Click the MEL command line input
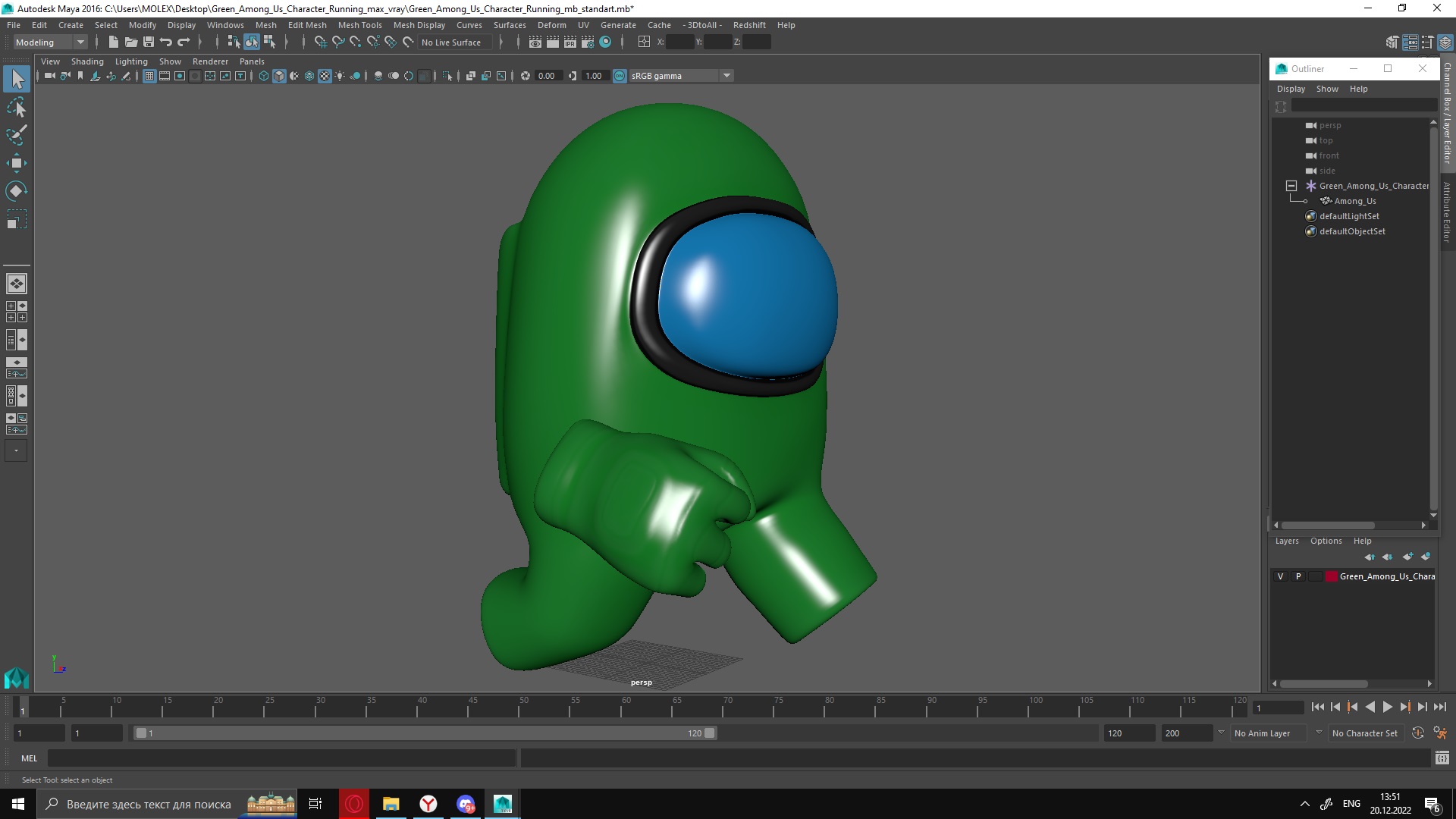 point(281,758)
